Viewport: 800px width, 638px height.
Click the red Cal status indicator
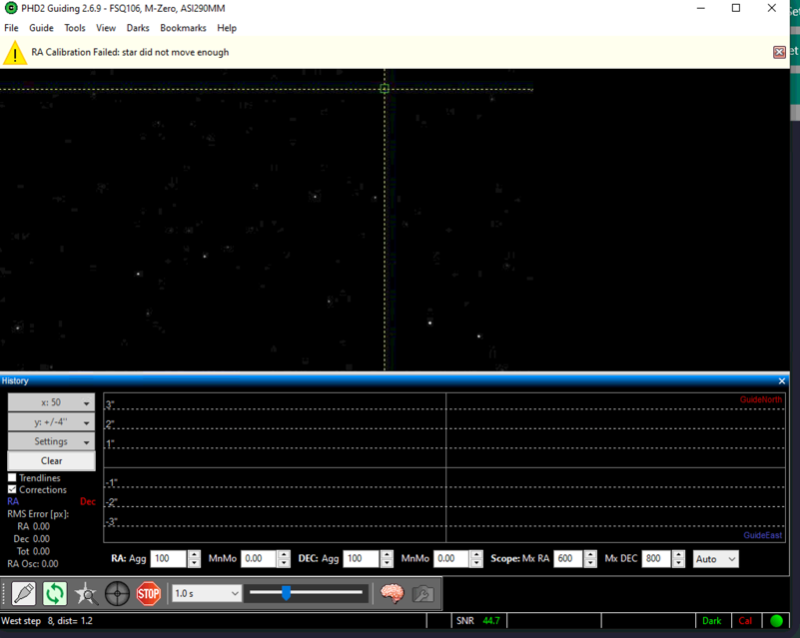745,621
